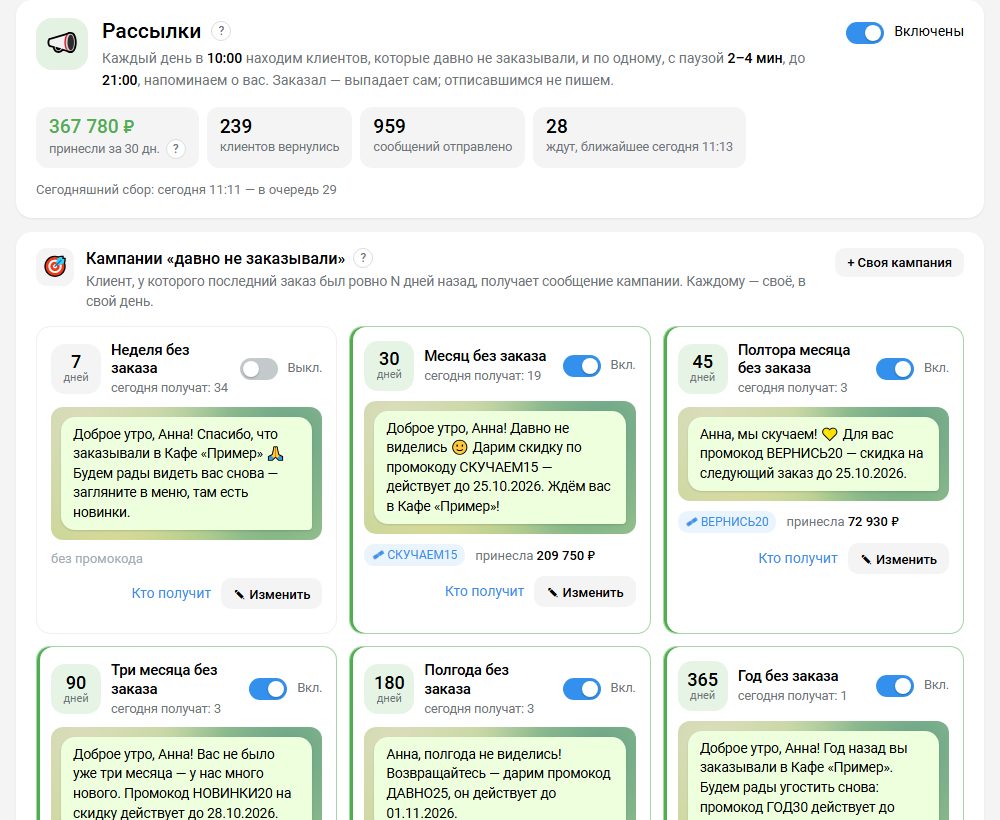This screenshot has height=820, width=1000.
Task: Click «сегодня получат: 19» text
Action: [x=482, y=376]
